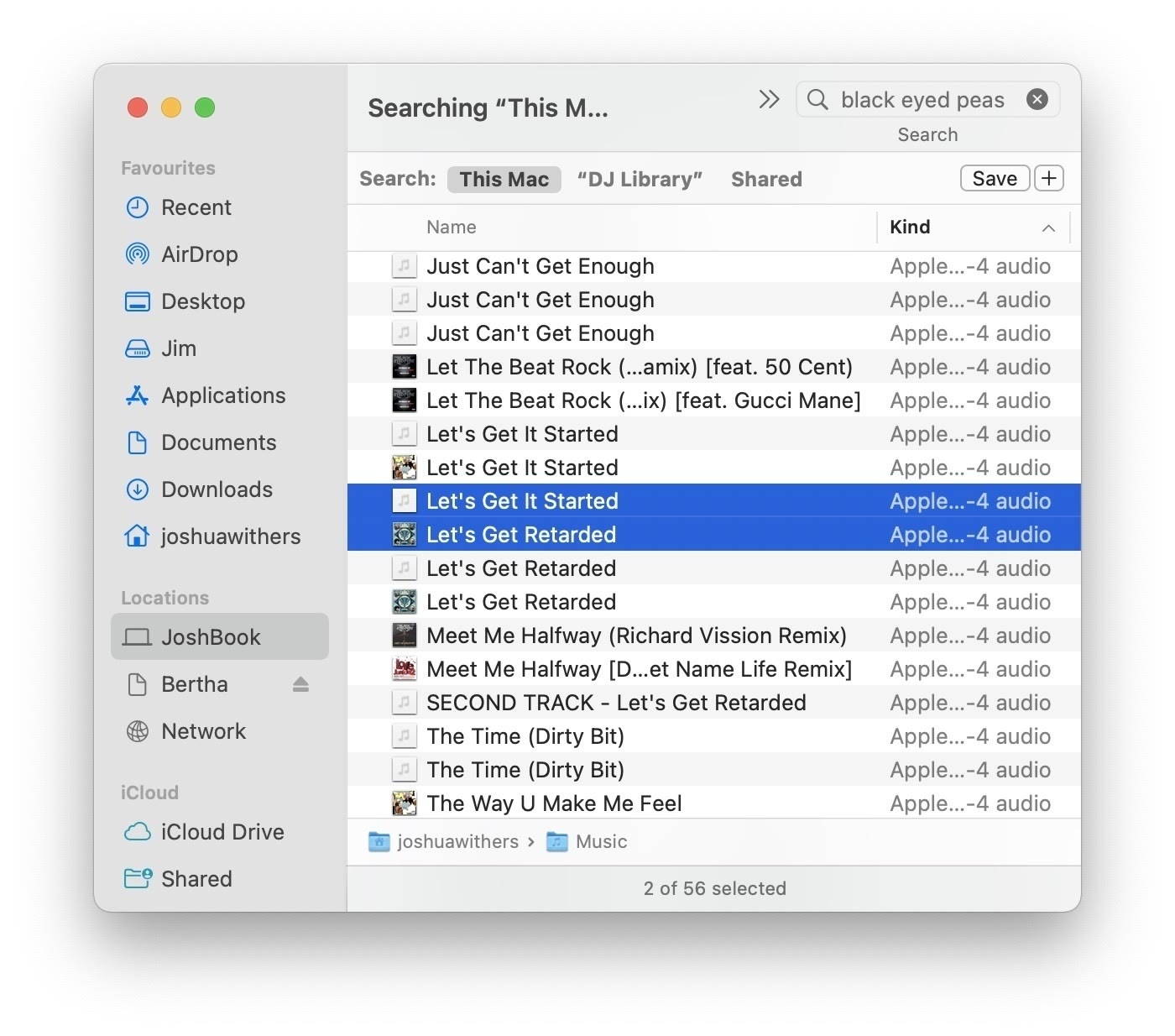Screen dimensions: 1175x1036
Task: Open Music folder in the path bar
Action: pos(600,842)
